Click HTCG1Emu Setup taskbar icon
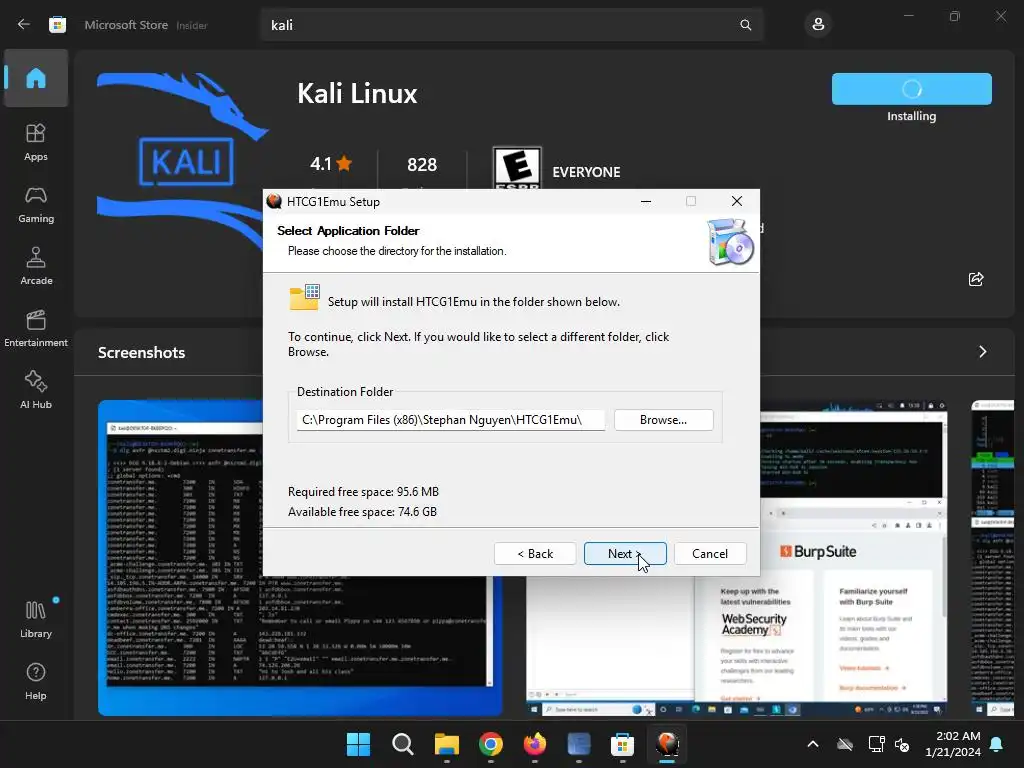The height and width of the screenshot is (768, 1024). (x=667, y=744)
